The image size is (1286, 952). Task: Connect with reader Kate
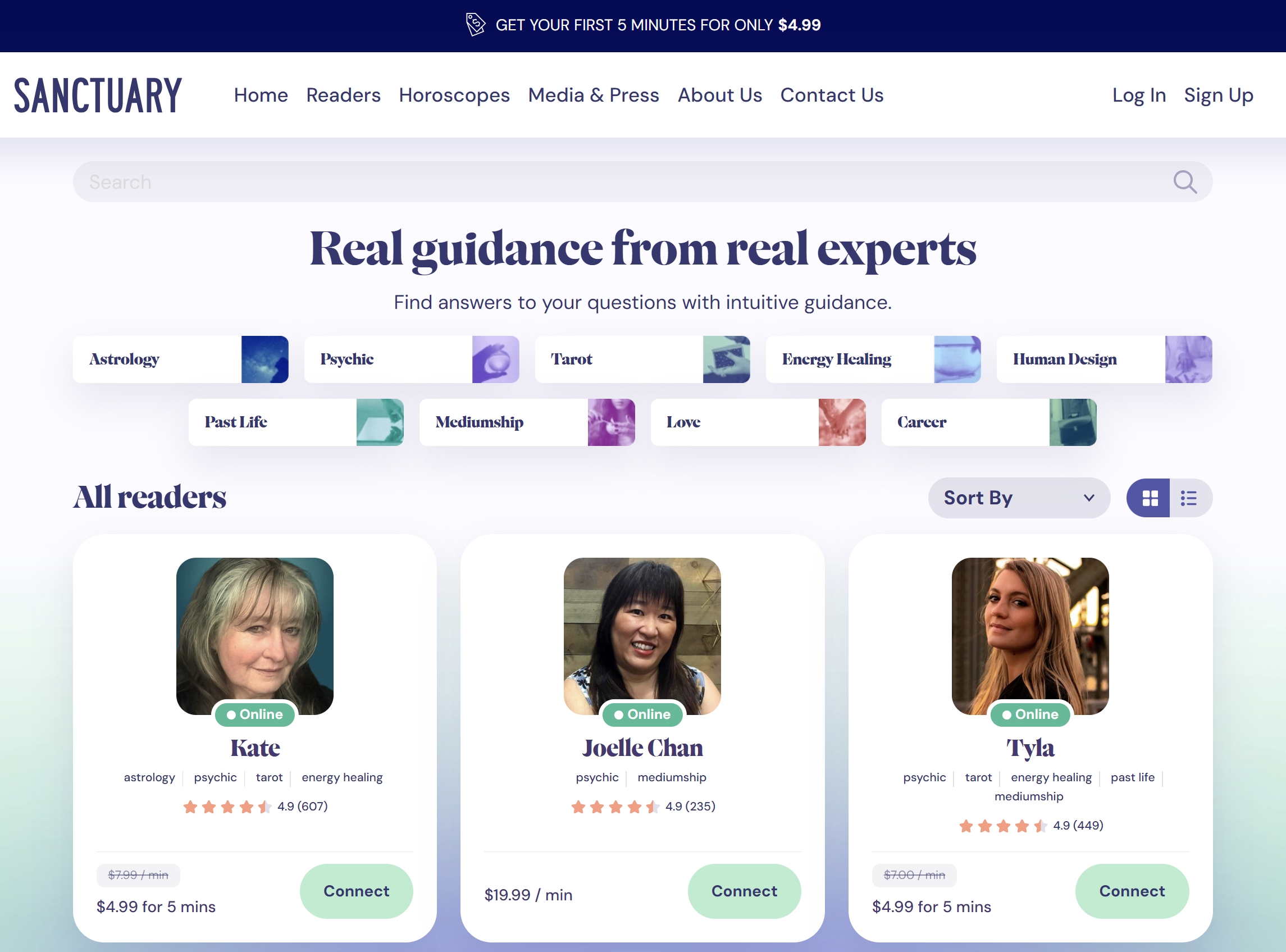(x=357, y=891)
